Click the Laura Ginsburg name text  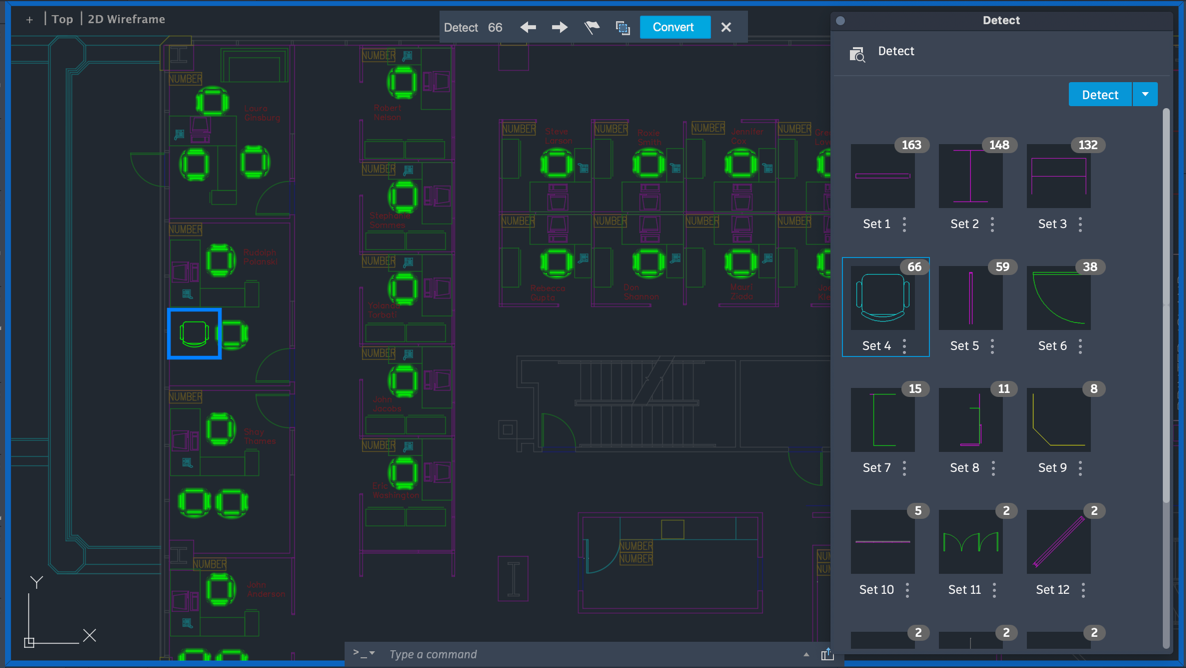point(262,113)
